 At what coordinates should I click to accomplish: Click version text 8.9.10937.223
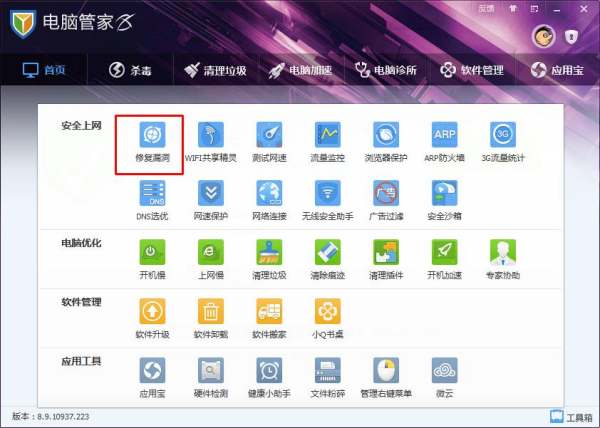pos(63,417)
